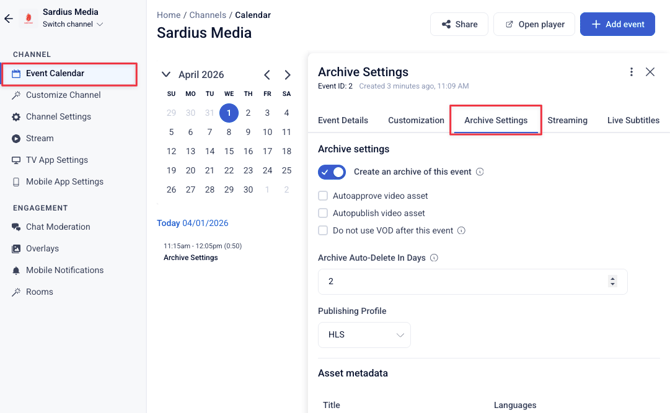670x413 pixels.
Task: Expand the April 2026 month selector
Action: [166, 75]
